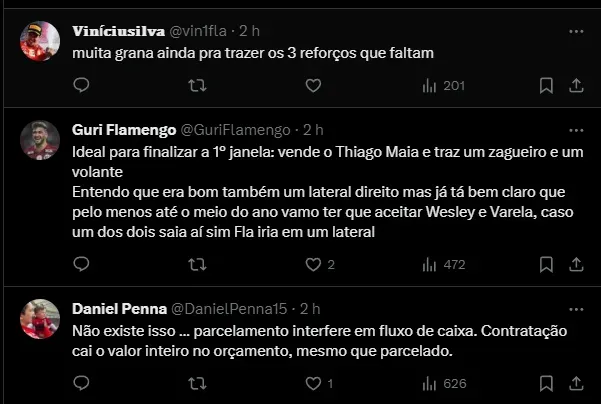
Task: View analytics of Guri Flamengo's tweet (472)
Action: 445,265
